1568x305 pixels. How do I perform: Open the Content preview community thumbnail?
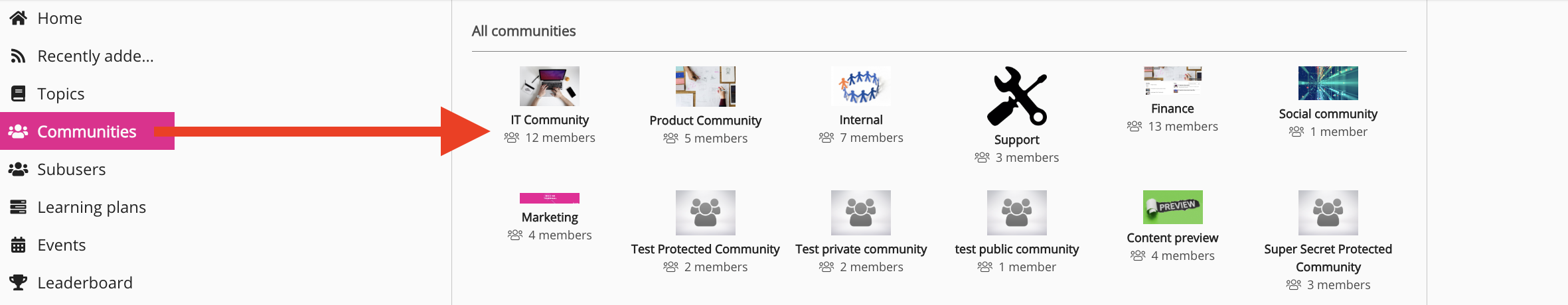pyautogui.click(x=1172, y=208)
